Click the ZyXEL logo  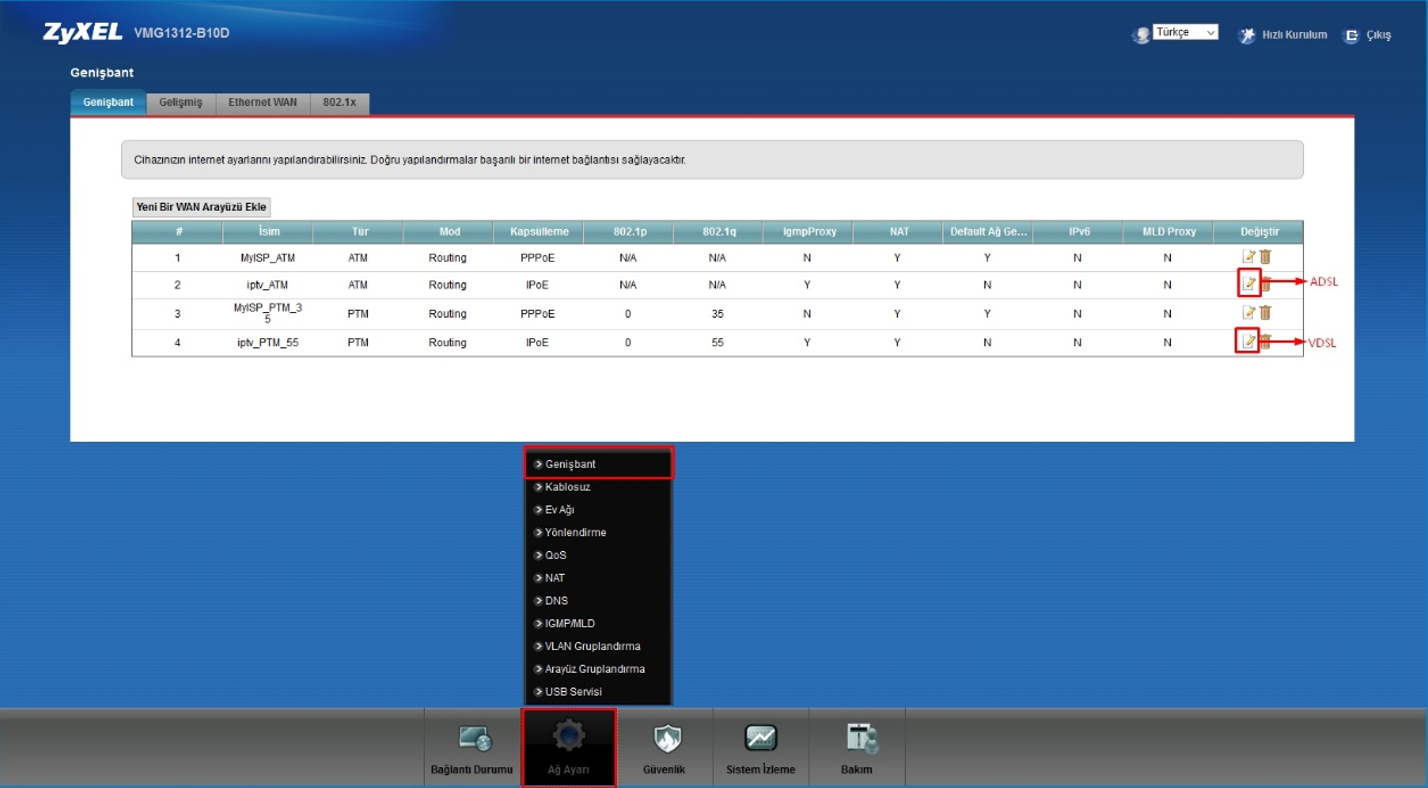click(82, 32)
